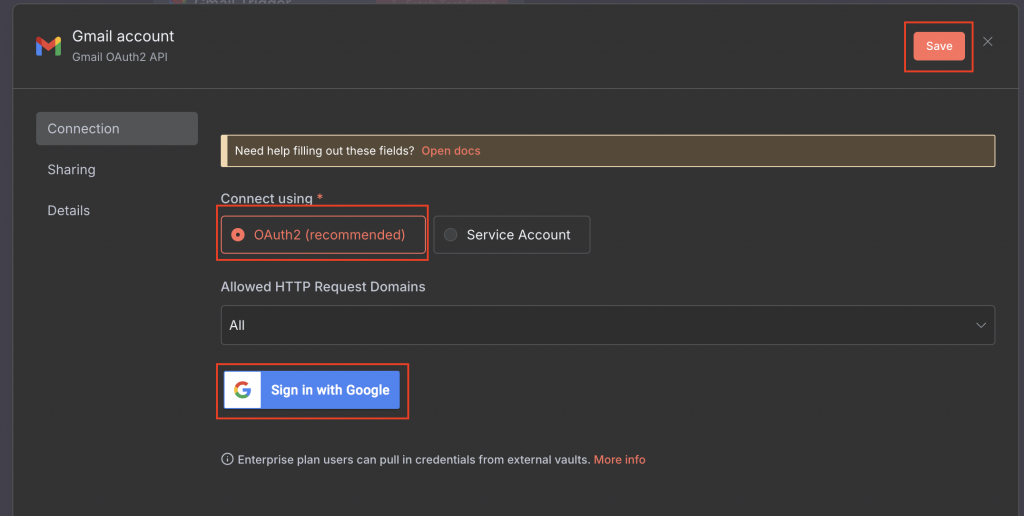
Task: Close the Gmail account credential dialog
Action: (988, 42)
